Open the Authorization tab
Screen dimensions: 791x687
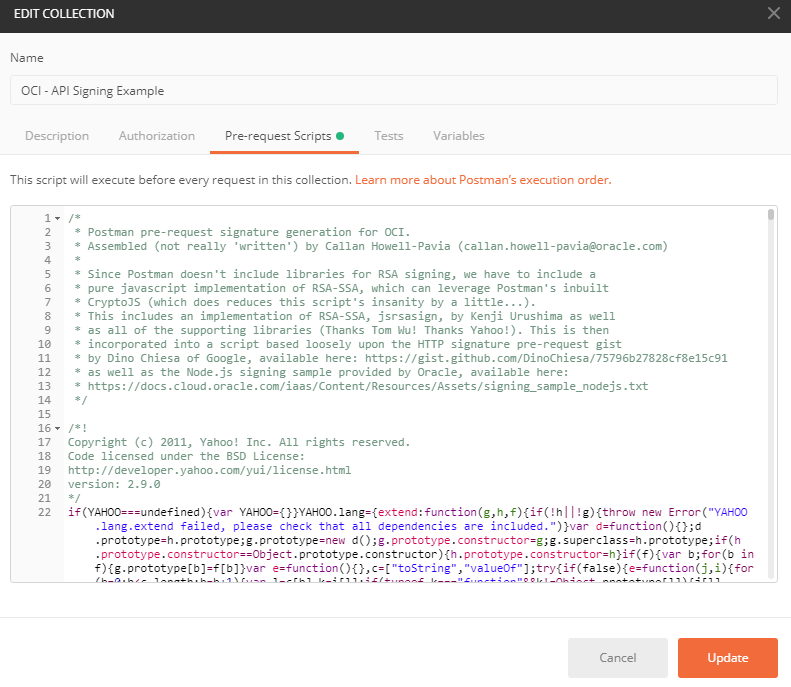pyautogui.click(x=157, y=136)
